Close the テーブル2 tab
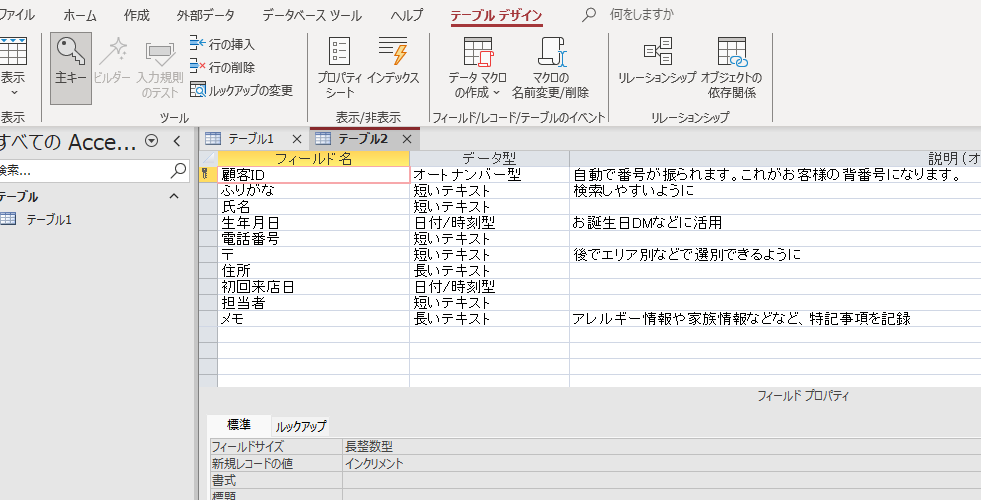Screen dimensions: 981x500 coord(406,139)
